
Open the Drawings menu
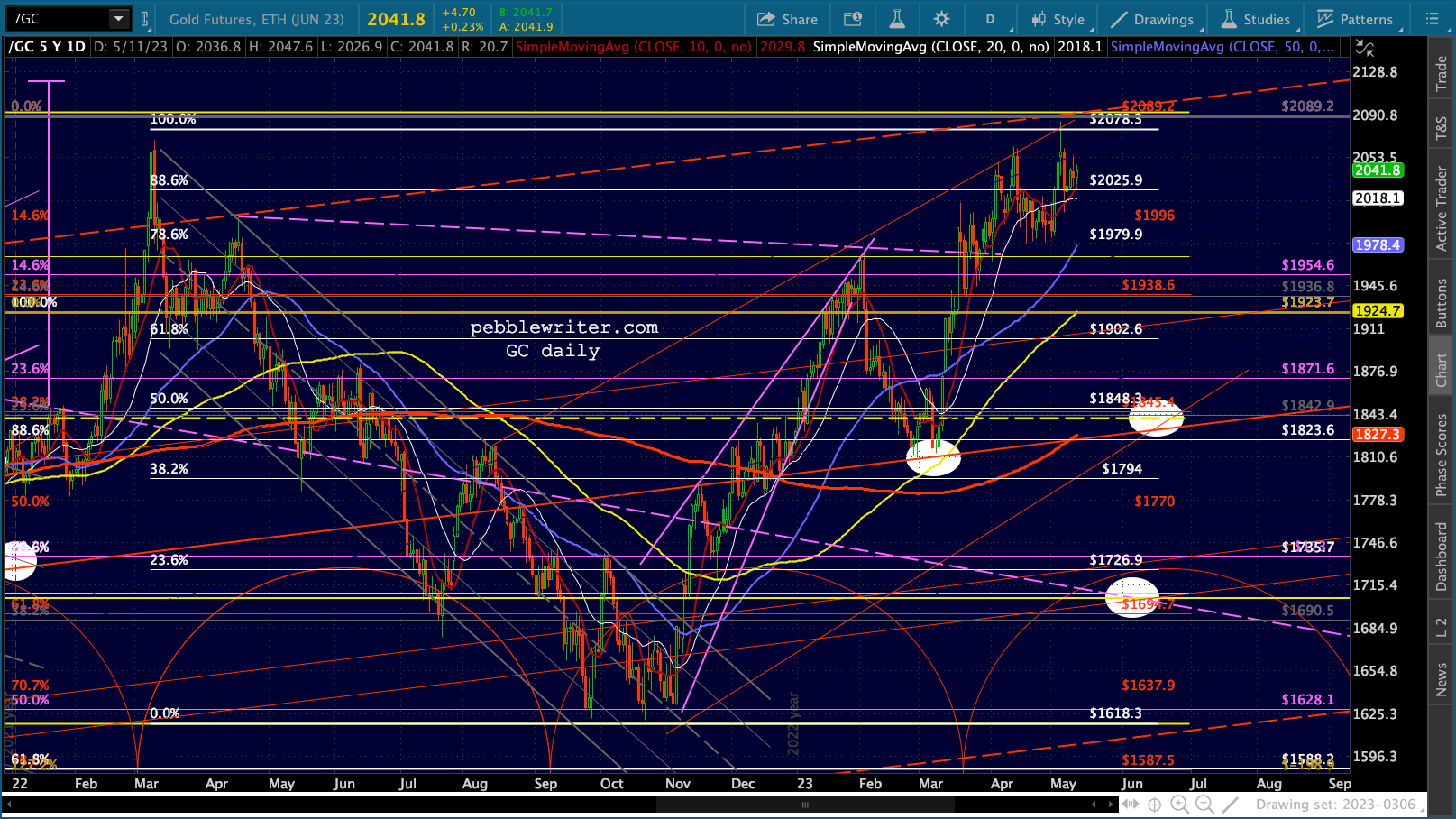coord(1152,19)
